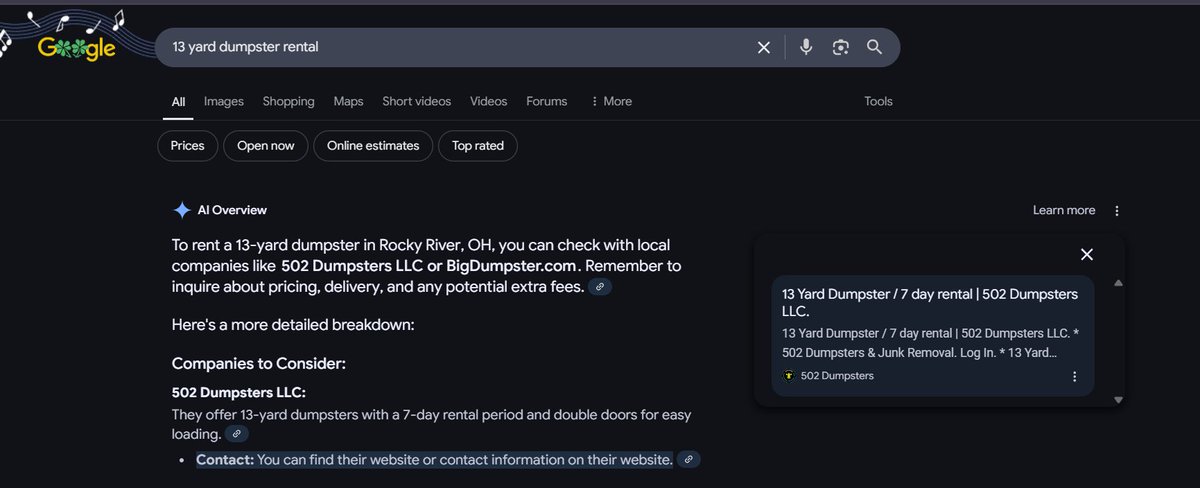
Task: Click into the search input field
Action: coord(455,47)
